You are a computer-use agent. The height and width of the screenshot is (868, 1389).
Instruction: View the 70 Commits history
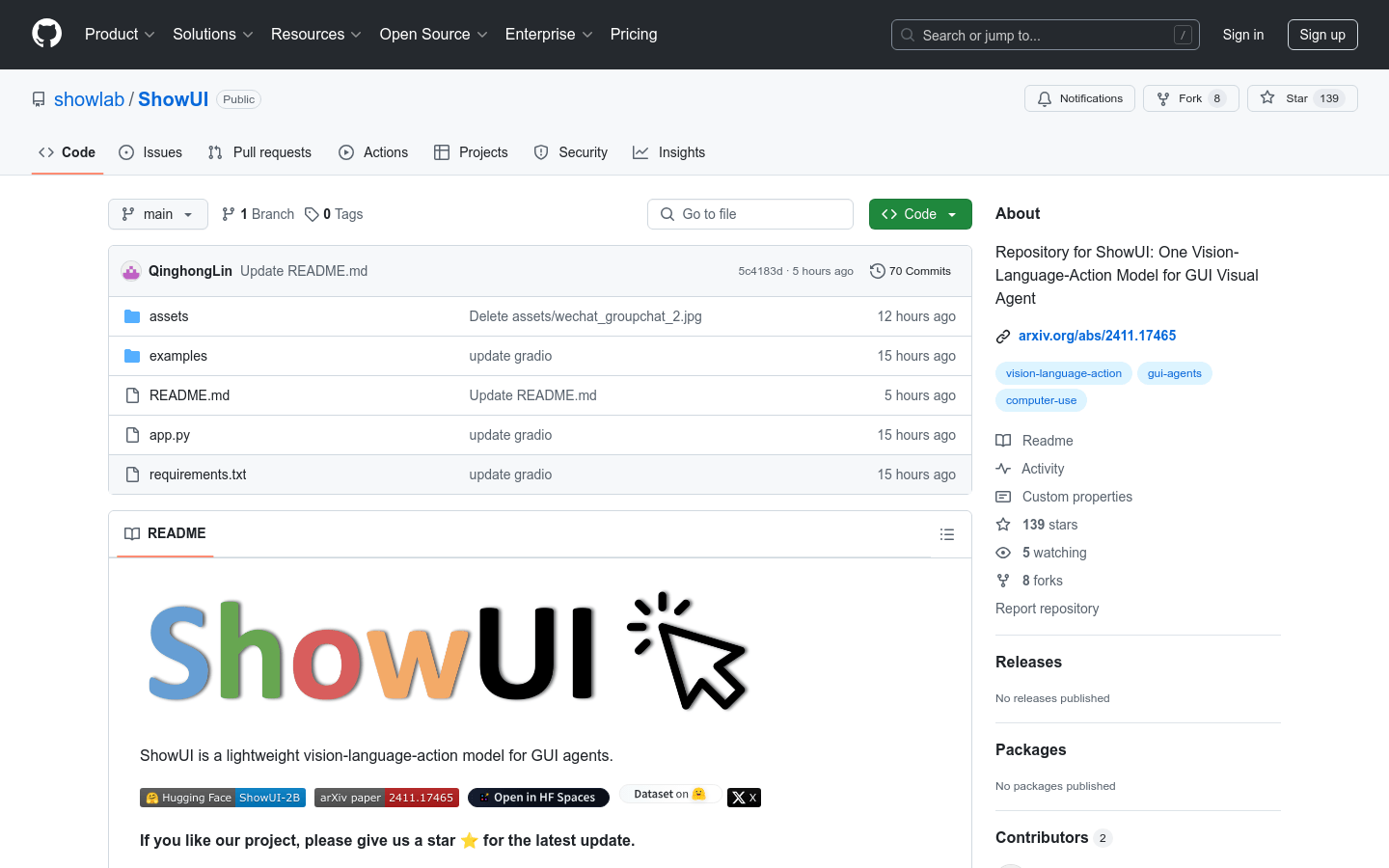tap(911, 271)
